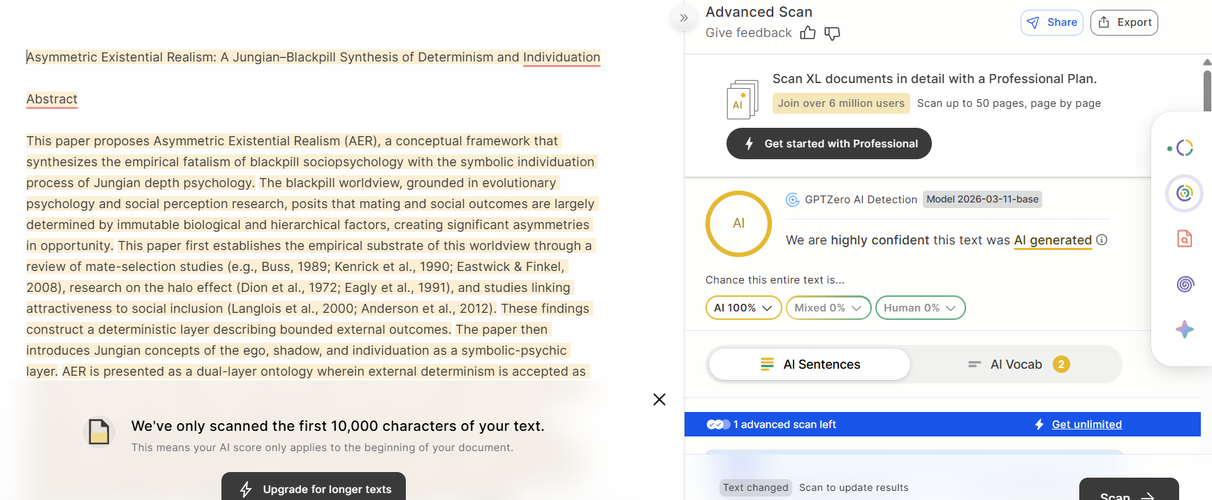Click the thumbs down feedback icon
Image resolution: width=1212 pixels, height=500 pixels.
point(832,33)
